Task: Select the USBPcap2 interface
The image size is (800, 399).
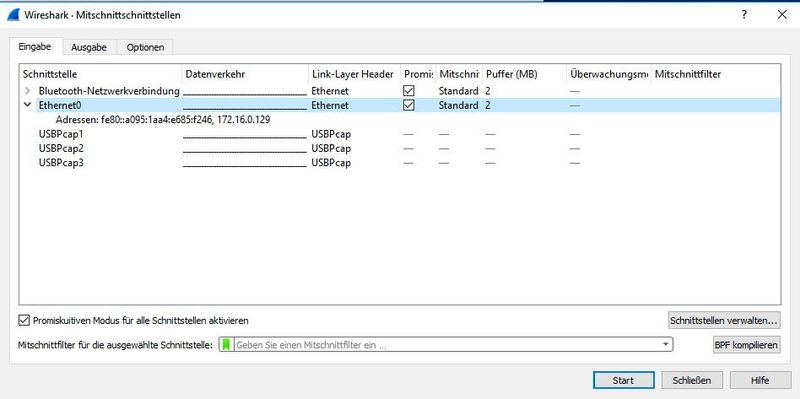Action: 61,148
